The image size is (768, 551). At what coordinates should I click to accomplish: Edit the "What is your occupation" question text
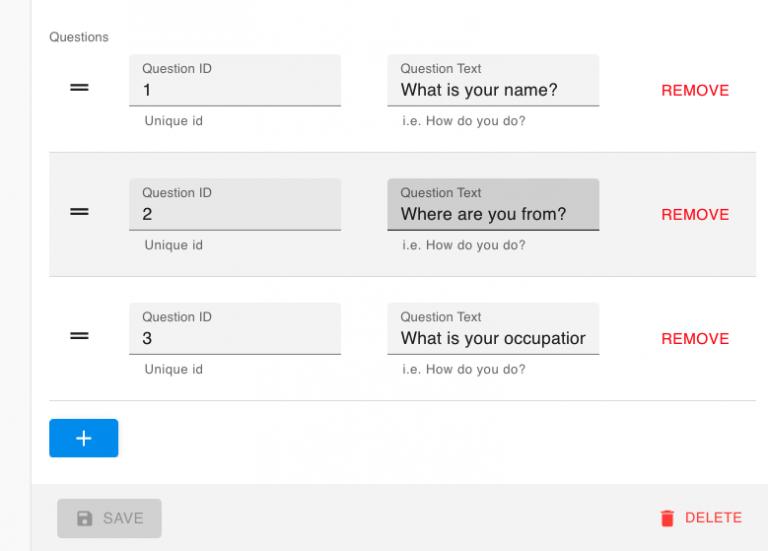point(493,329)
